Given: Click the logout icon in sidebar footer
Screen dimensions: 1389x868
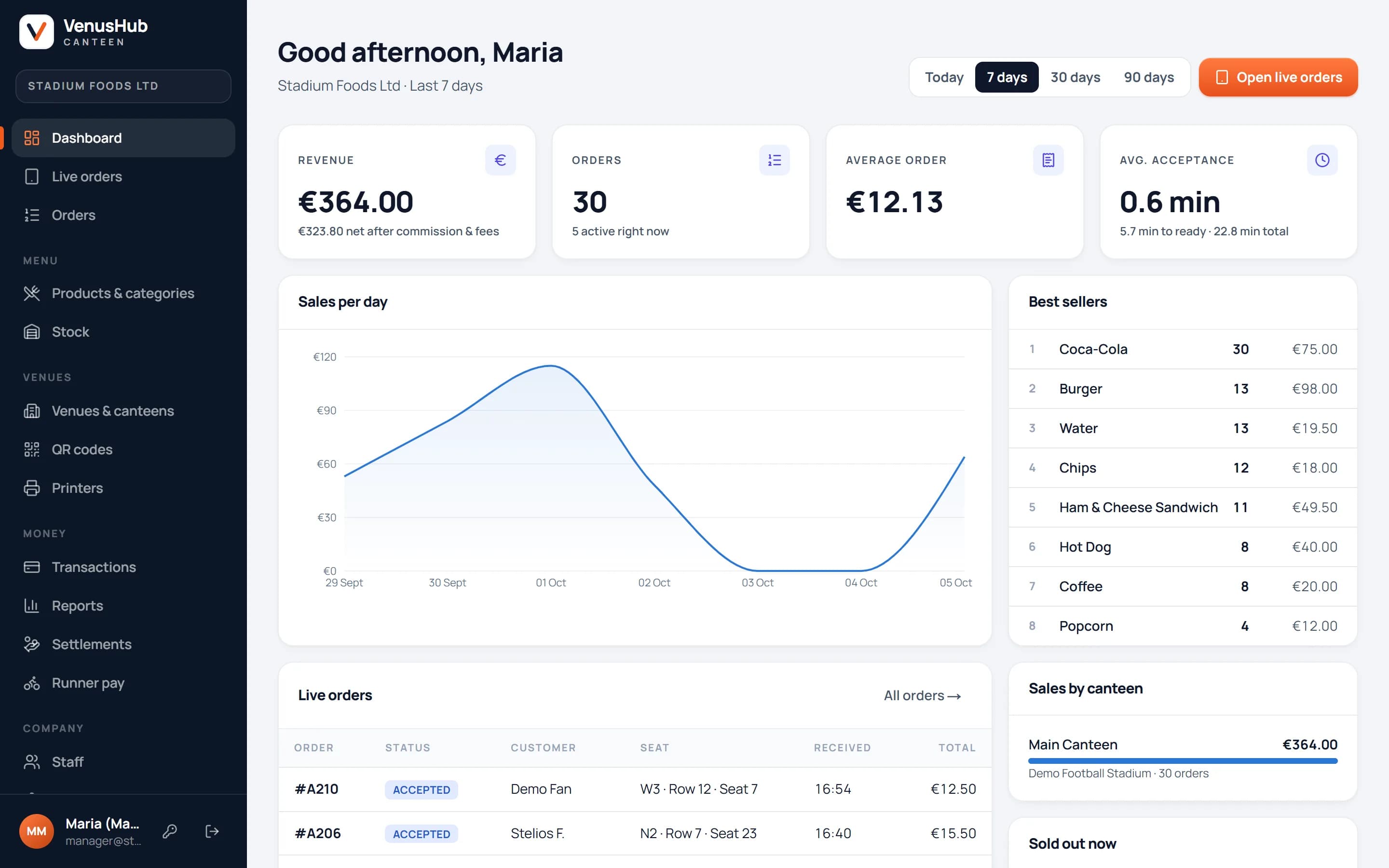Looking at the screenshot, I should click(x=212, y=831).
